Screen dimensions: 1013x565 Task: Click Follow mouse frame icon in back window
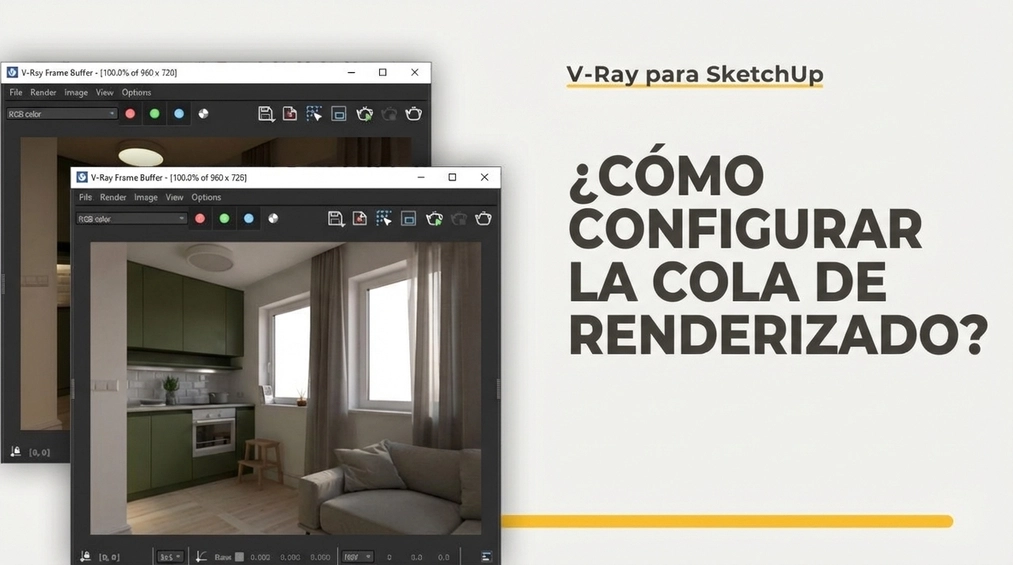click(339, 114)
